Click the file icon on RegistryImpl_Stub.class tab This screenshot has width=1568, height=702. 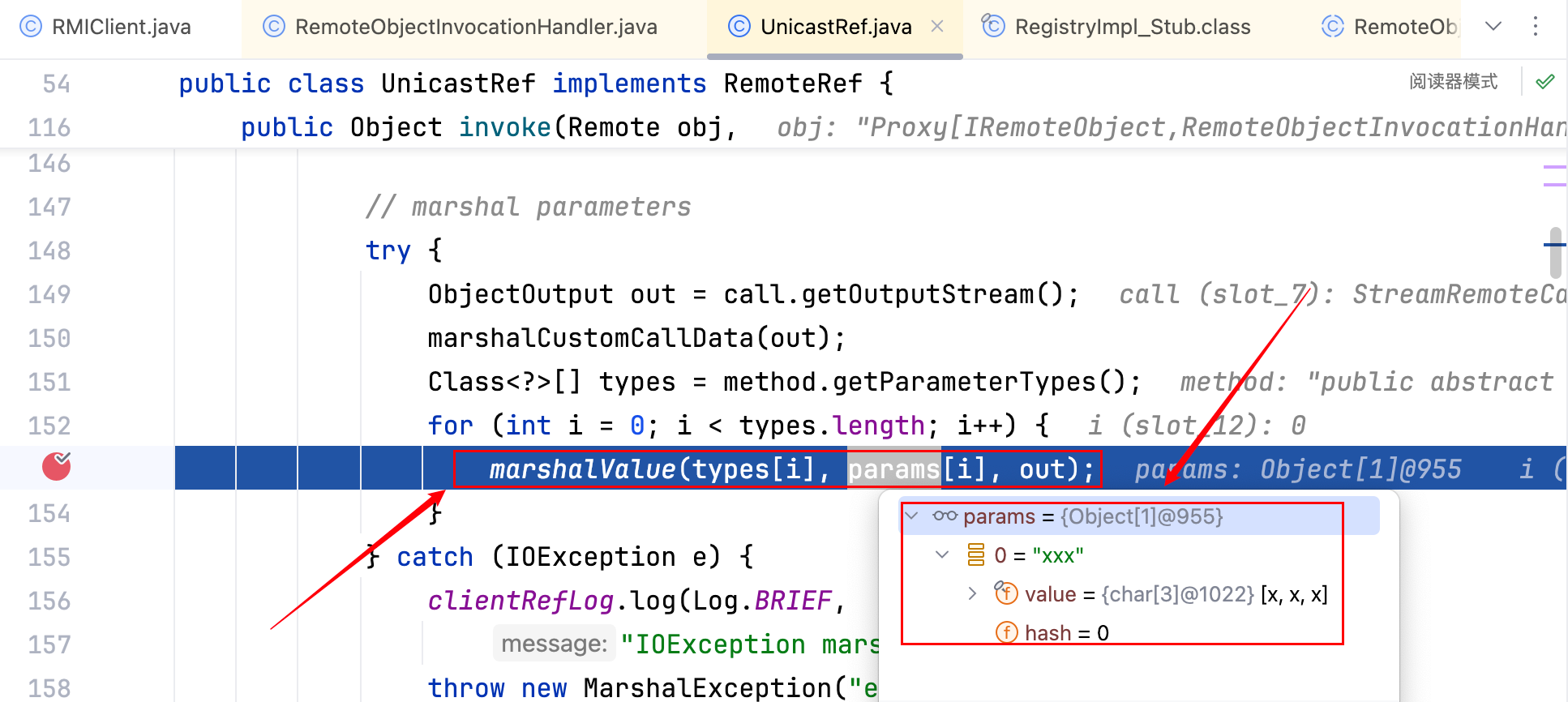[x=993, y=27]
